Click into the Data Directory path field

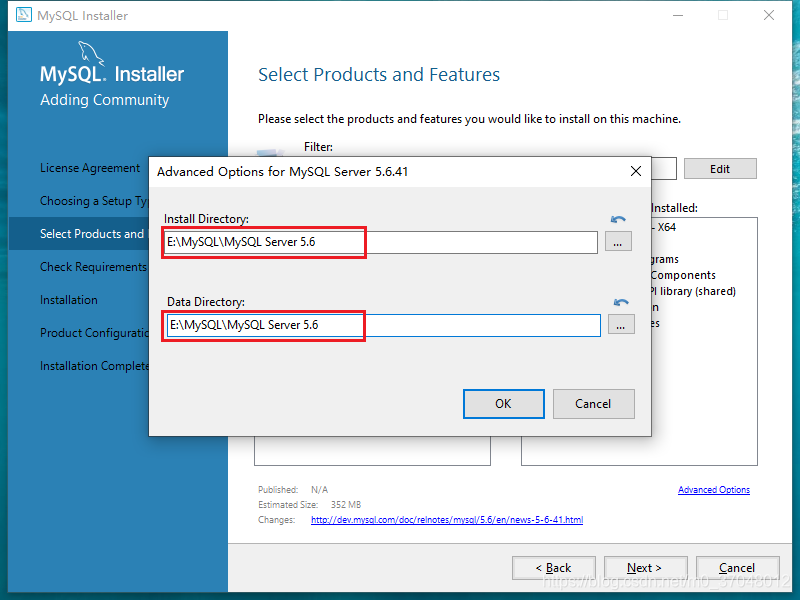(384, 326)
